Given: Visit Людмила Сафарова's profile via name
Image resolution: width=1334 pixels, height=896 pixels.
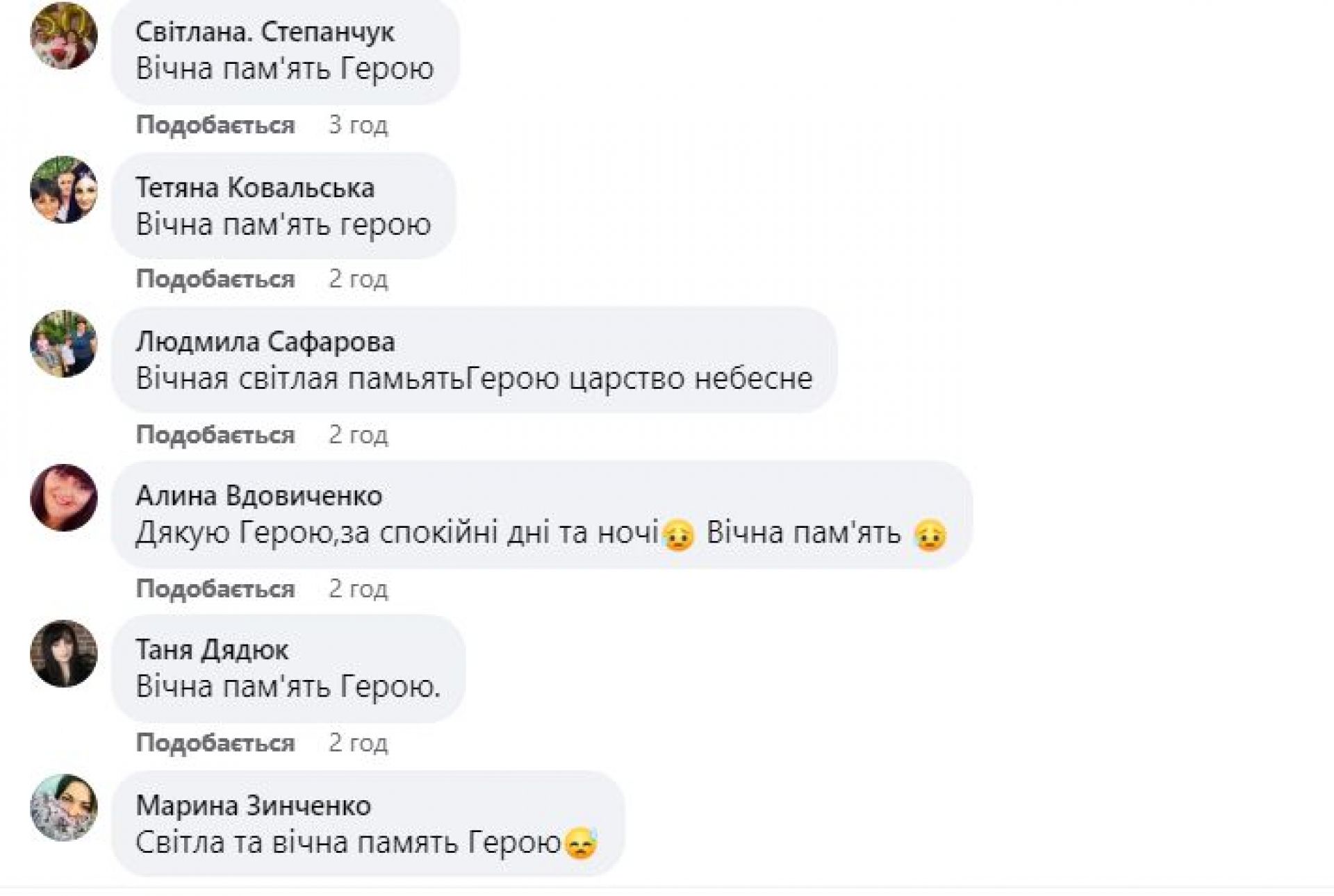Looking at the screenshot, I should (265, 342).
